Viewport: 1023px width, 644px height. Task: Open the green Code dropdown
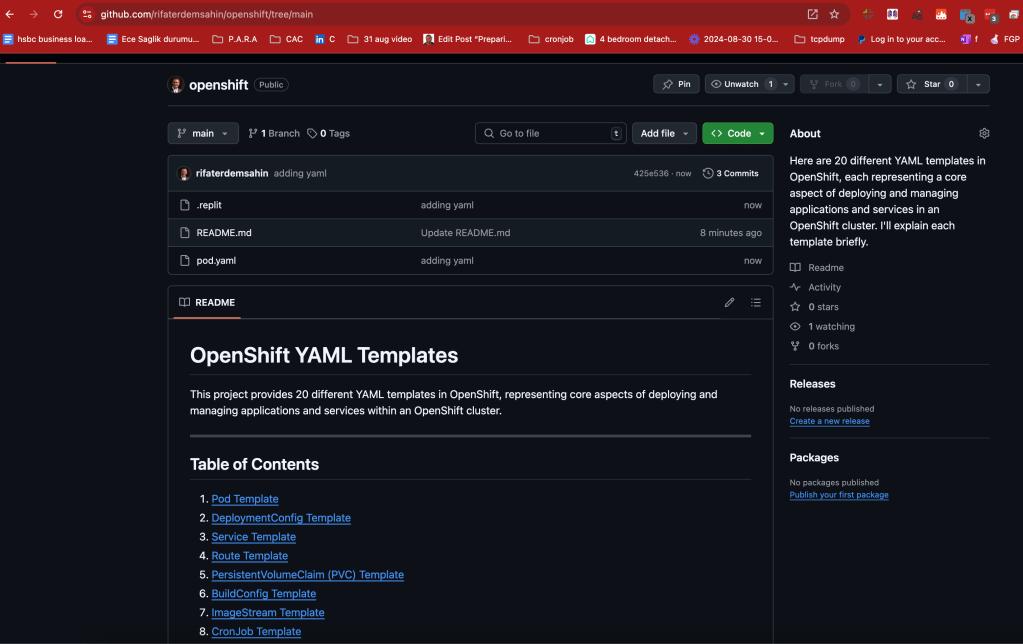pyautogui.click(x=738, y=133)
